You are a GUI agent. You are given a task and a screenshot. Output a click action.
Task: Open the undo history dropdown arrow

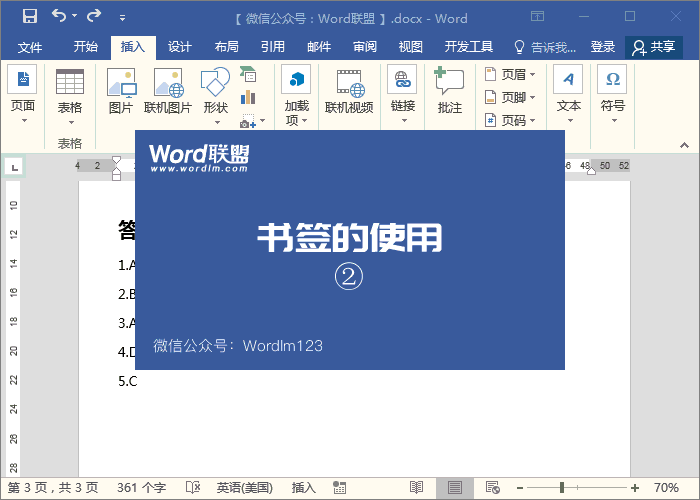coord(75,16)
